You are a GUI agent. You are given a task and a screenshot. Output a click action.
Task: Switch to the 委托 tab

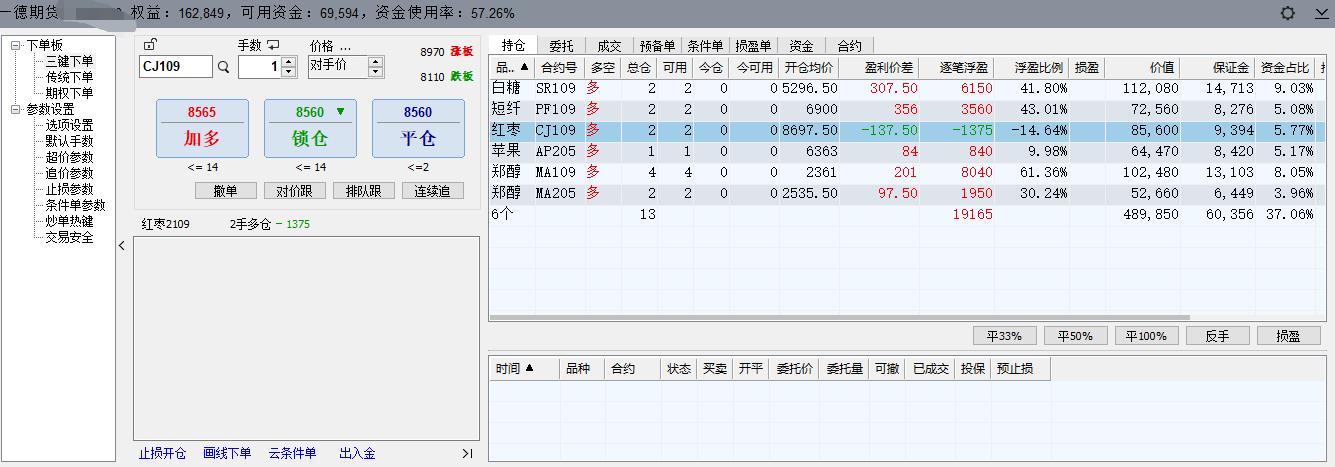point(562,46)
